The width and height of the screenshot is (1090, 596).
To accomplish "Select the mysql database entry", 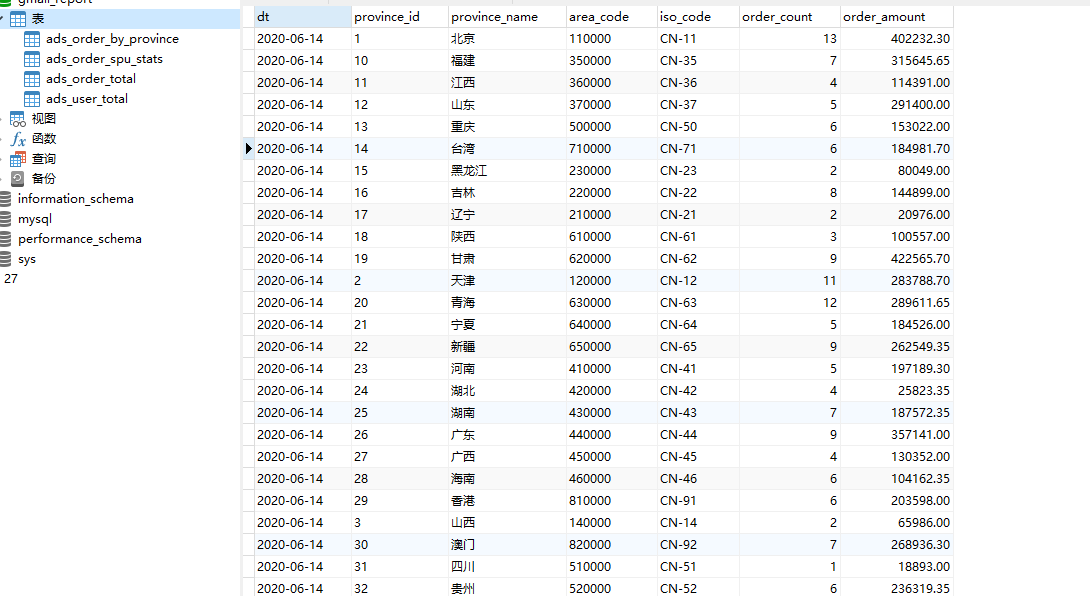I will coord(35,219).
